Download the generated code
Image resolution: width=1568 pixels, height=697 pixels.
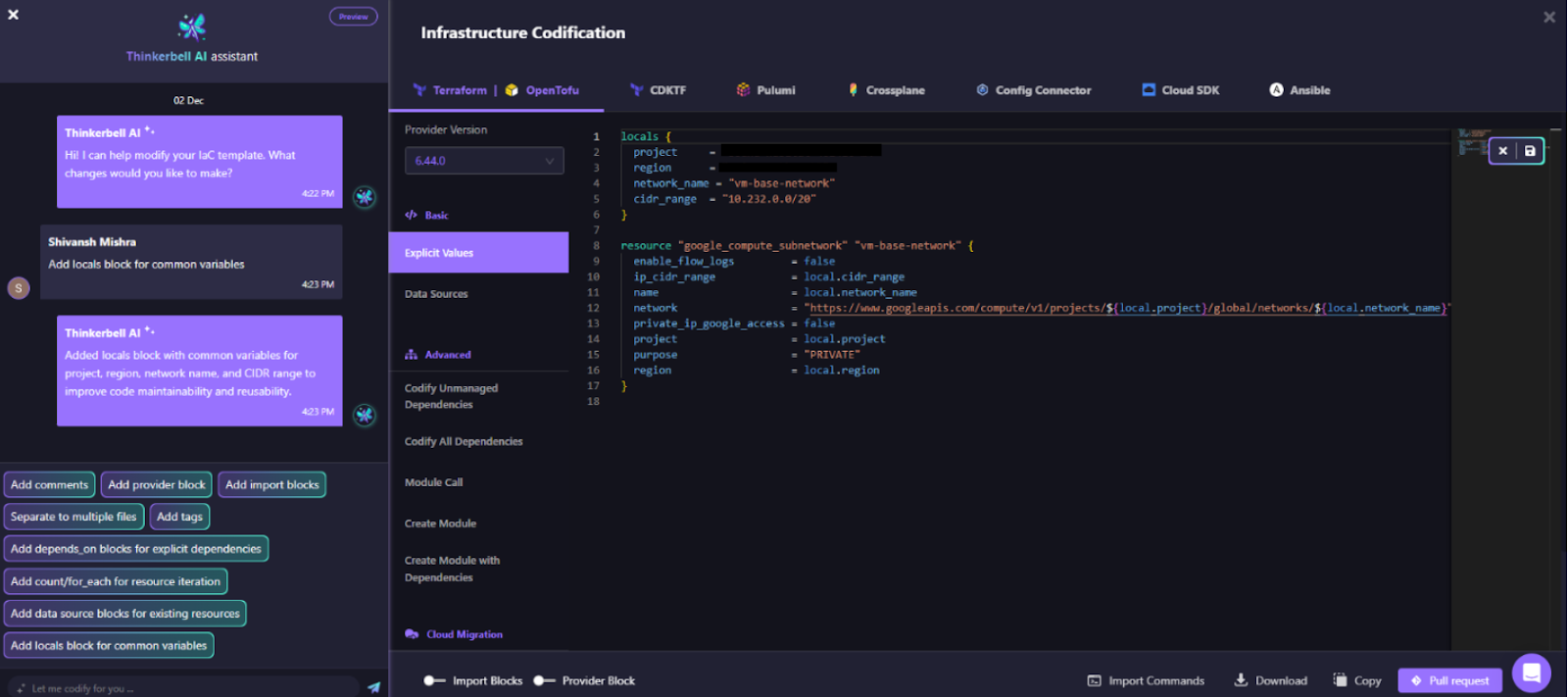[1270, 680]
